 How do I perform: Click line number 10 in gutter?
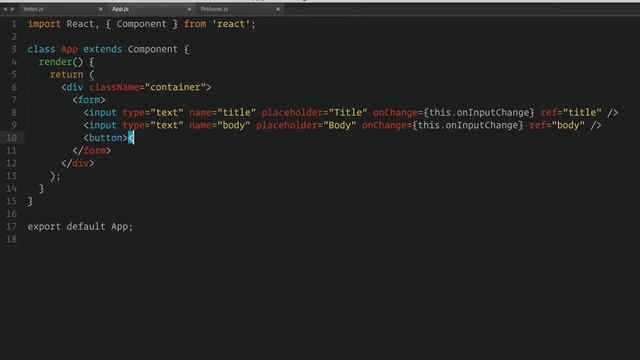point(11,138)
